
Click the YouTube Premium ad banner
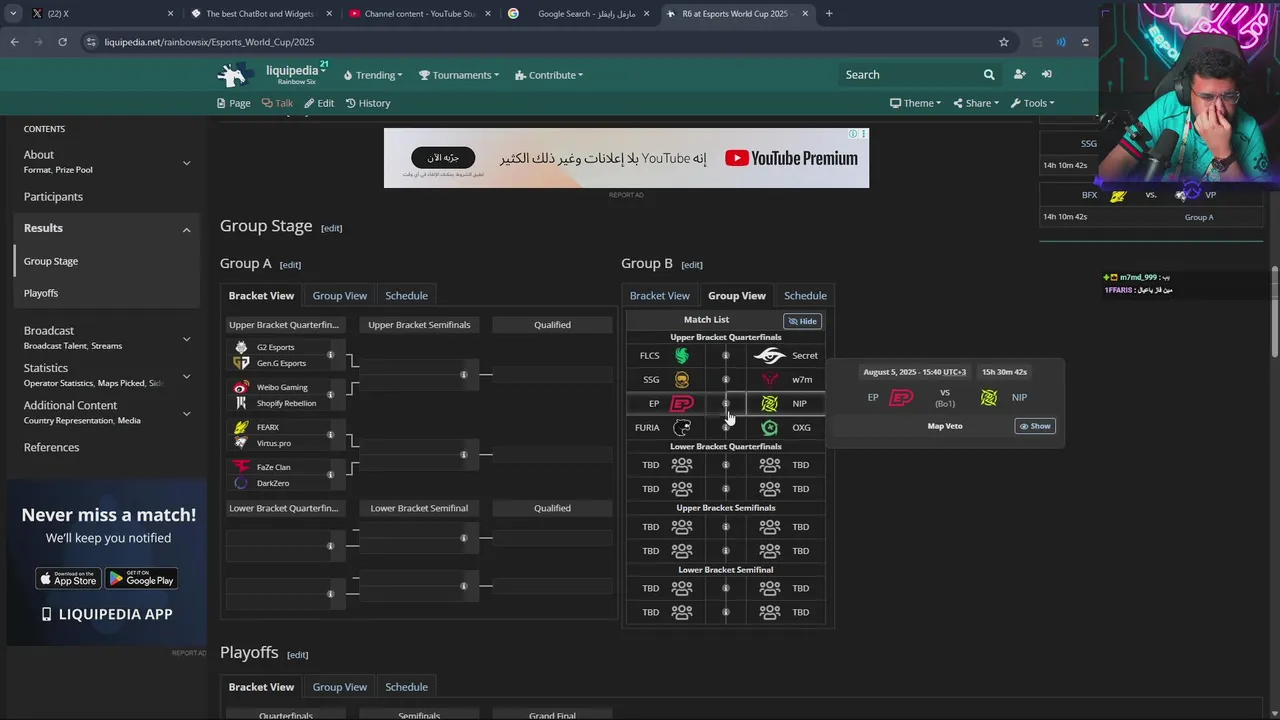coord(626,158)
